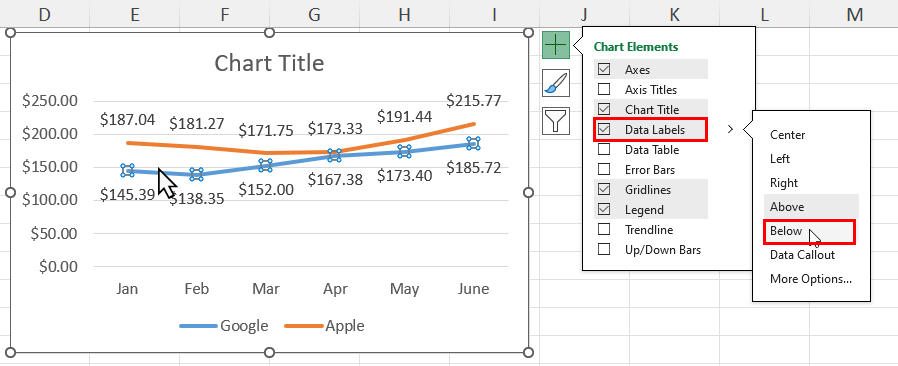The height and width of the screenshot is (366, 898).
Task: Open the Chart Filters funnel button
Action: 556,121
